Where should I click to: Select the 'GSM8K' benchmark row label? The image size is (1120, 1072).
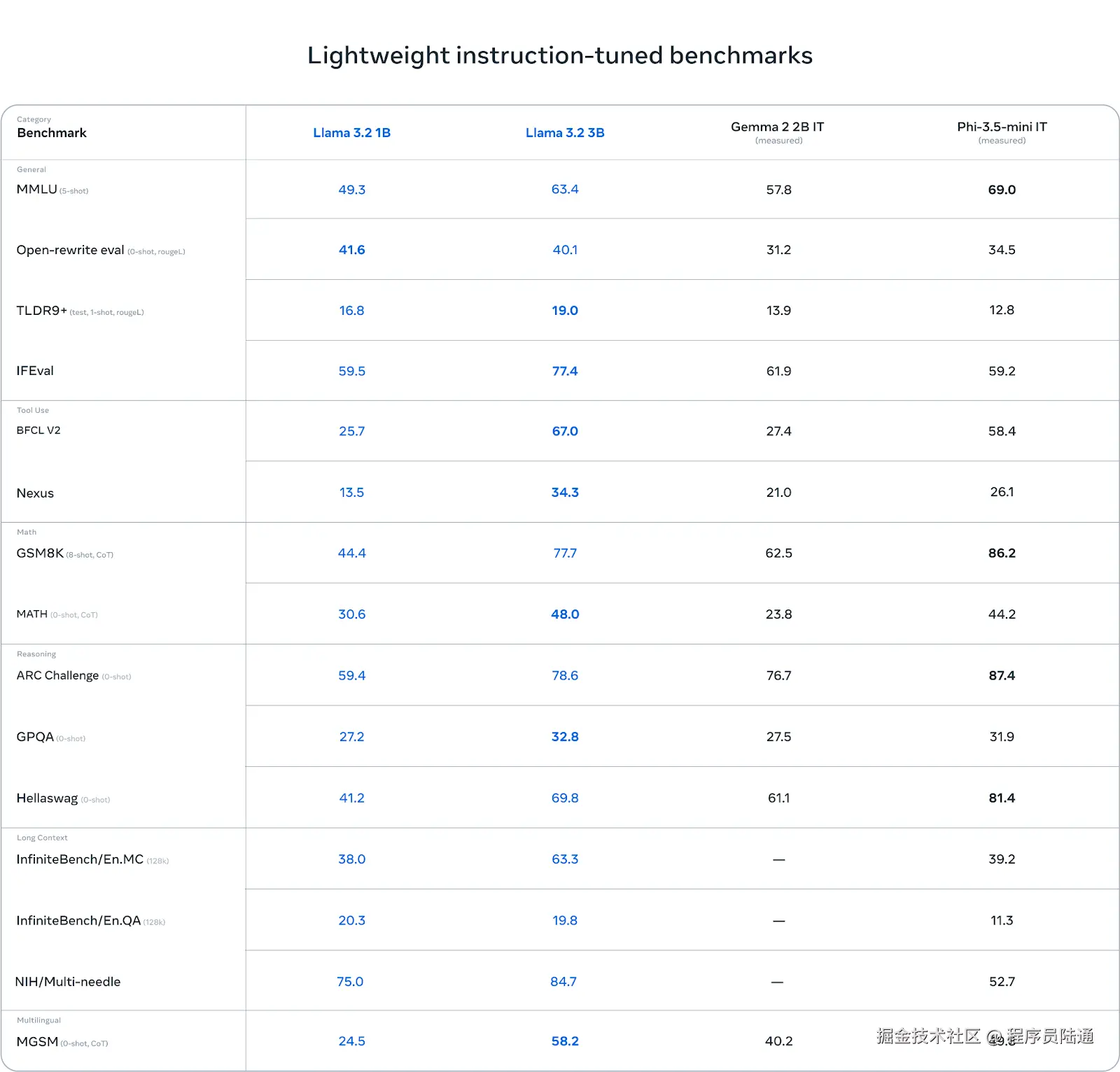point(40,553)
